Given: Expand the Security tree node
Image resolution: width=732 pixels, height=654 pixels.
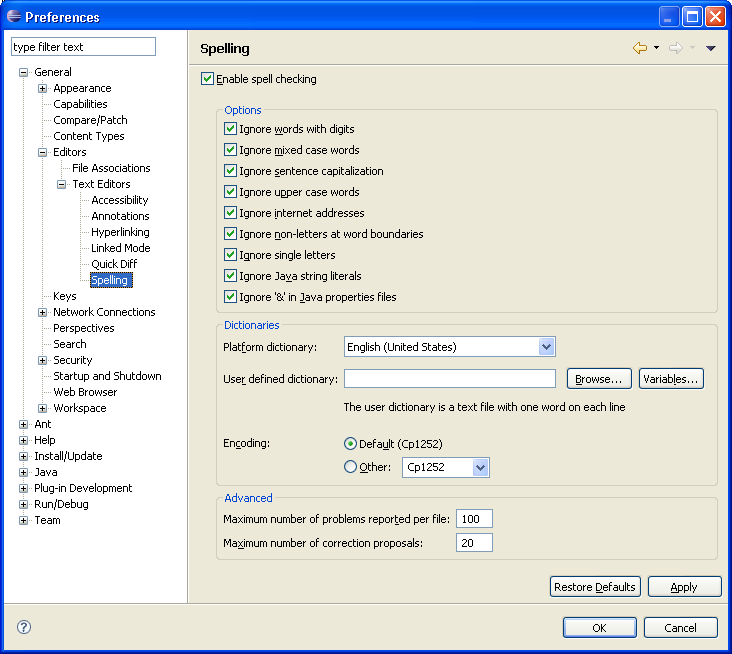Looking at the screenshot, I should pos(42,360).
